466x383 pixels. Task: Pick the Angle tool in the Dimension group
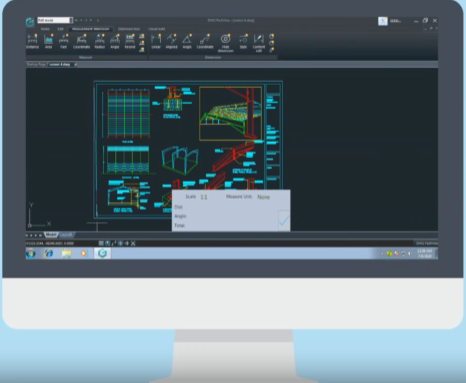187,42
